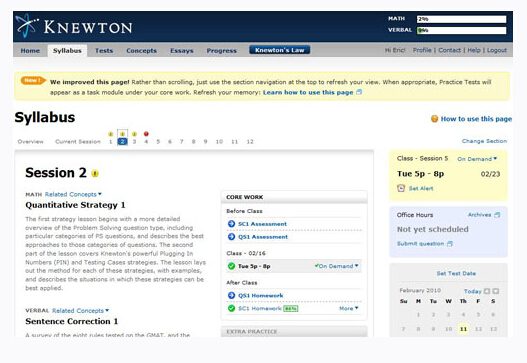Click the yellow status dot above session 1
Viewport: 527px width, 363px height.
click(111, 134)
